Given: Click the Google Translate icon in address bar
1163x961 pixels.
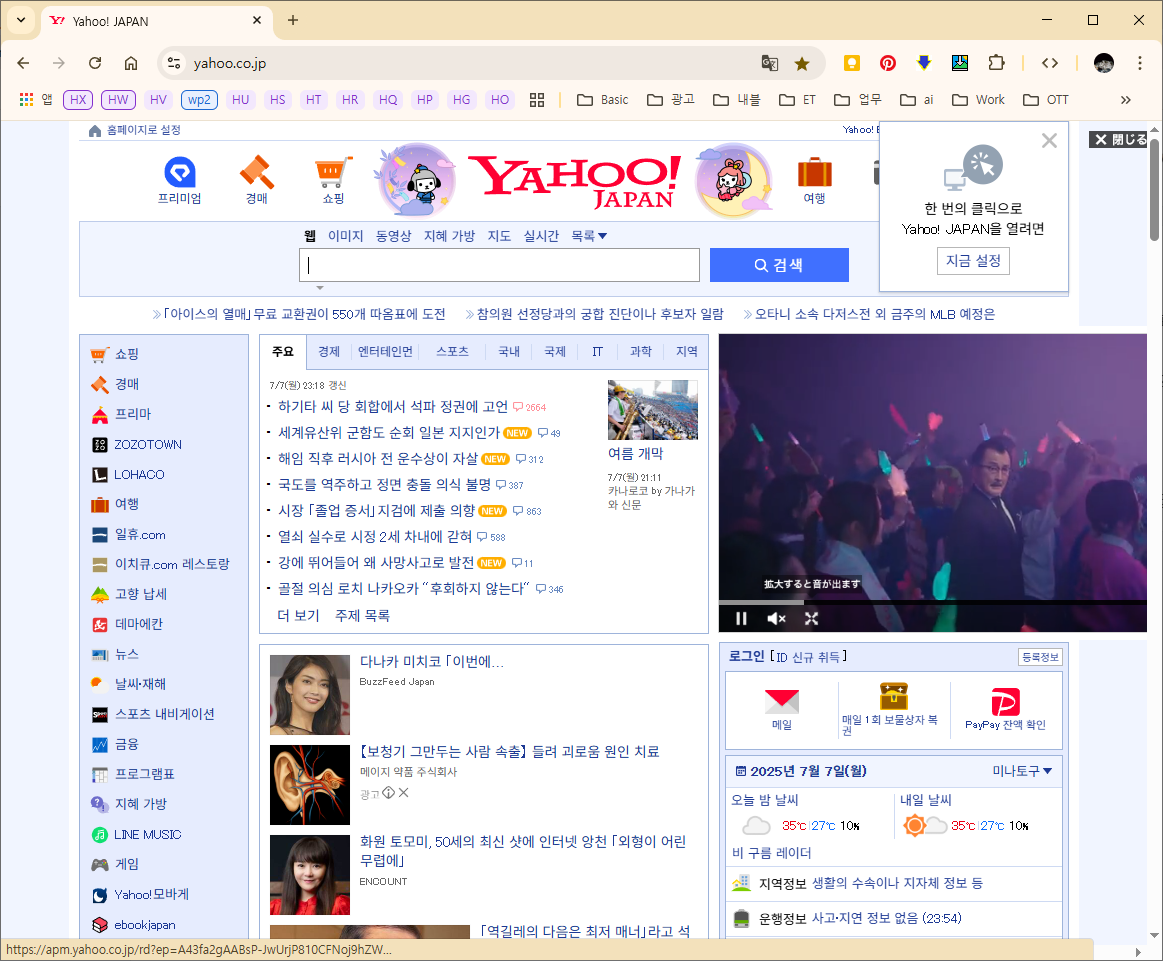Looking at the screenshot, I should coord(770,63).
